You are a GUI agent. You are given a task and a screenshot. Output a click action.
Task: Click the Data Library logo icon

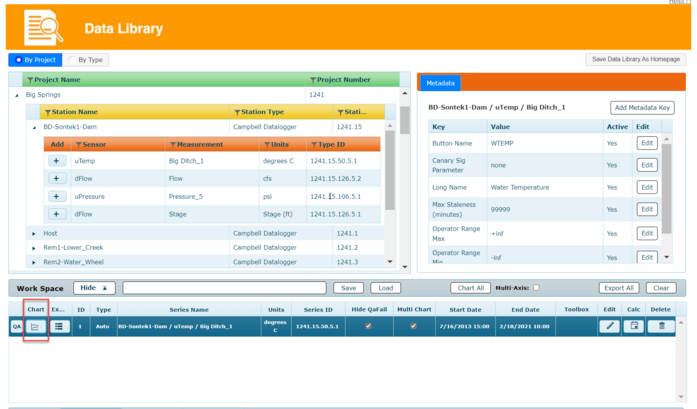(43, 28)
